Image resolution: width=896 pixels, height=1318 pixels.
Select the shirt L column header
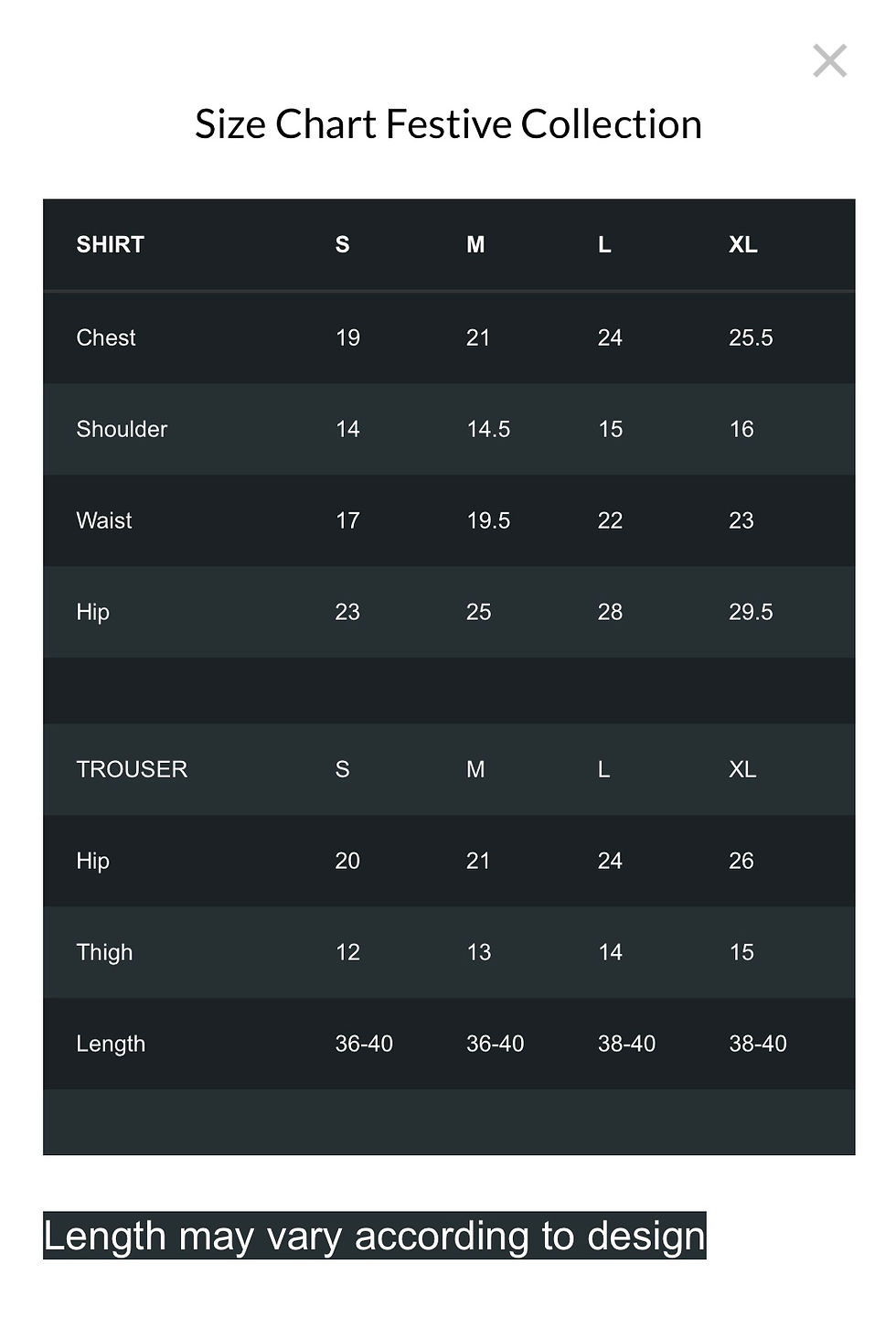[604, 244]
